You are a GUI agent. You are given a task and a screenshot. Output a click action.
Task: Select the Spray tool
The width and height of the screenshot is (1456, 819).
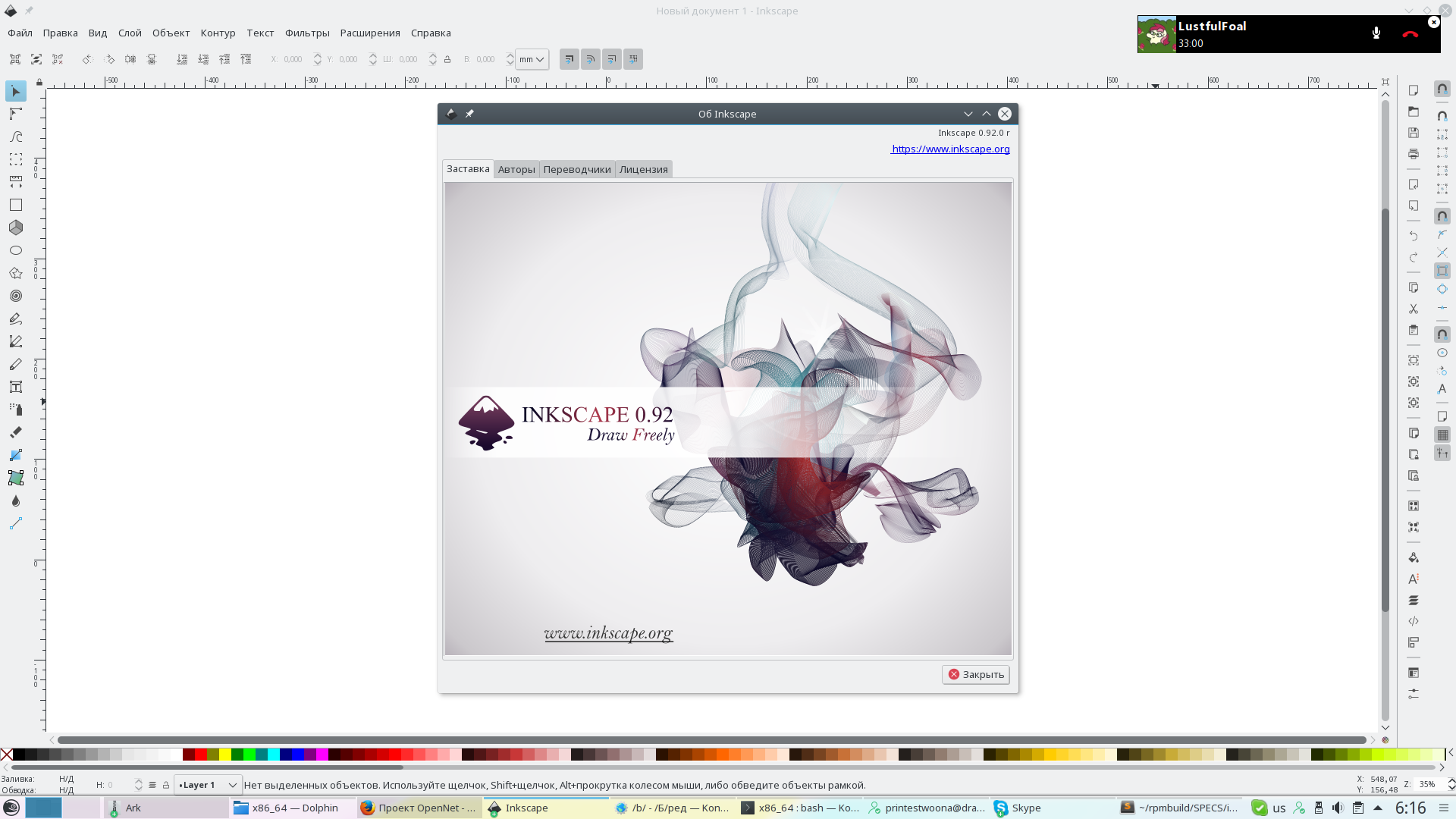pyautogui.click(x=16, y=409)
